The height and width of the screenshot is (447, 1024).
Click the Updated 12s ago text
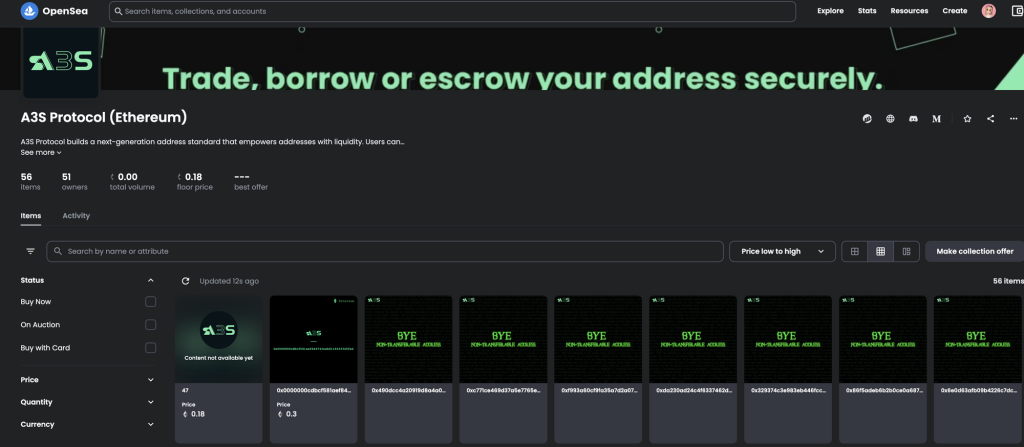(x=229, y=281)
